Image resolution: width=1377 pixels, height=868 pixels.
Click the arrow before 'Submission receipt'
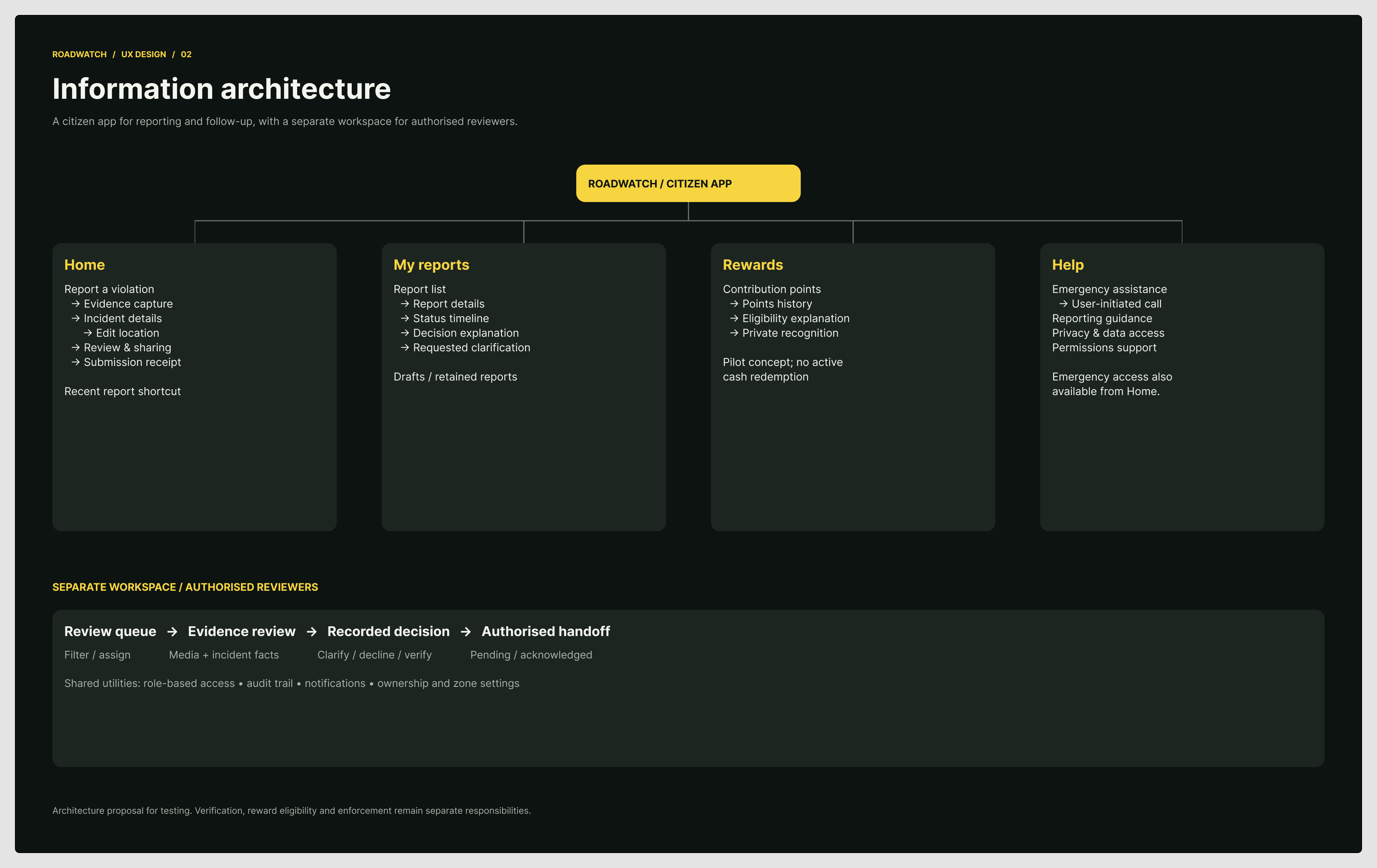76,362
